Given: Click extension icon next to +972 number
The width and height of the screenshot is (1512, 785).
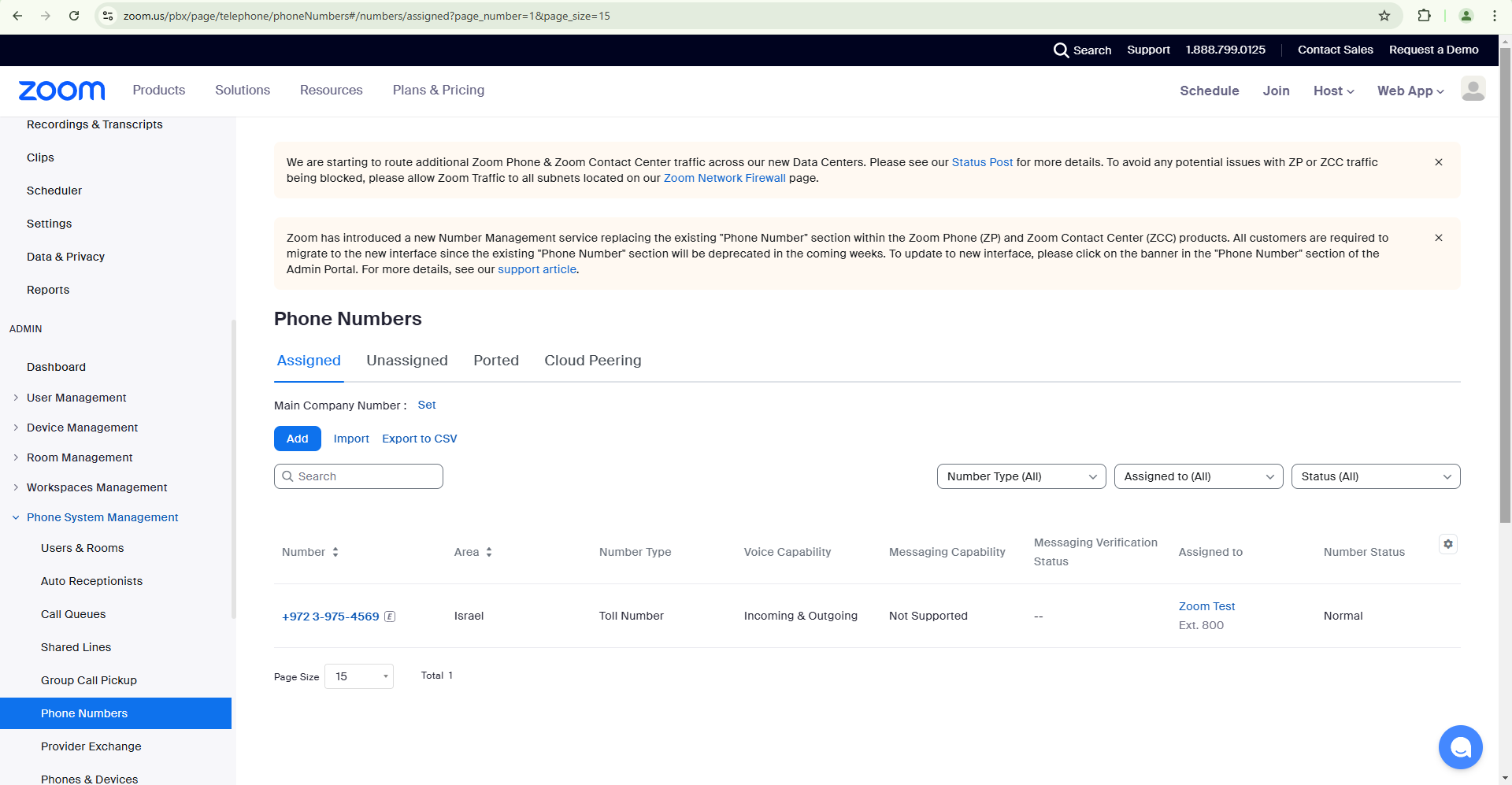Looking at the screenshot, I should [x=390, y=617].
